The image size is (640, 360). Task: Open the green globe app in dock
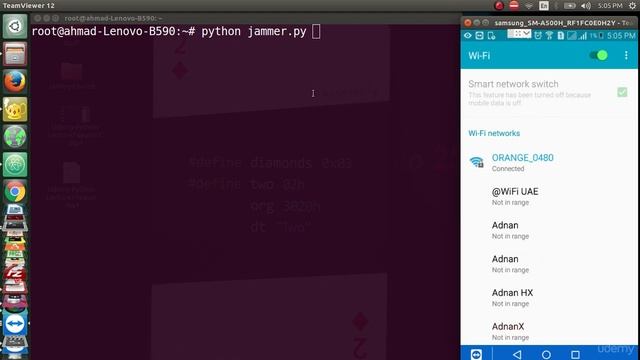click(x=15, y=137)
